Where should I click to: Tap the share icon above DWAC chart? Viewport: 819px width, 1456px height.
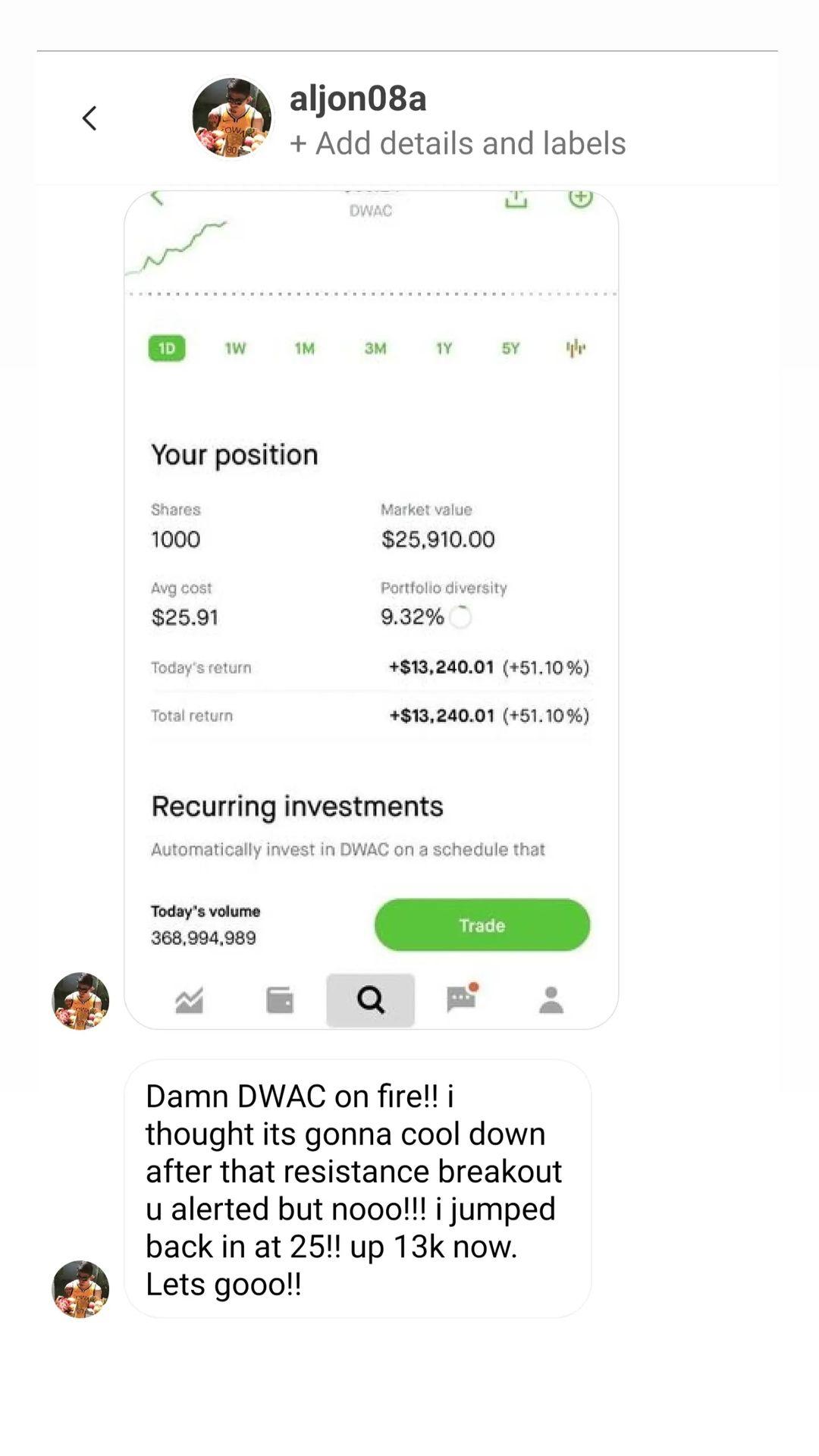click(x=516, y=199)
